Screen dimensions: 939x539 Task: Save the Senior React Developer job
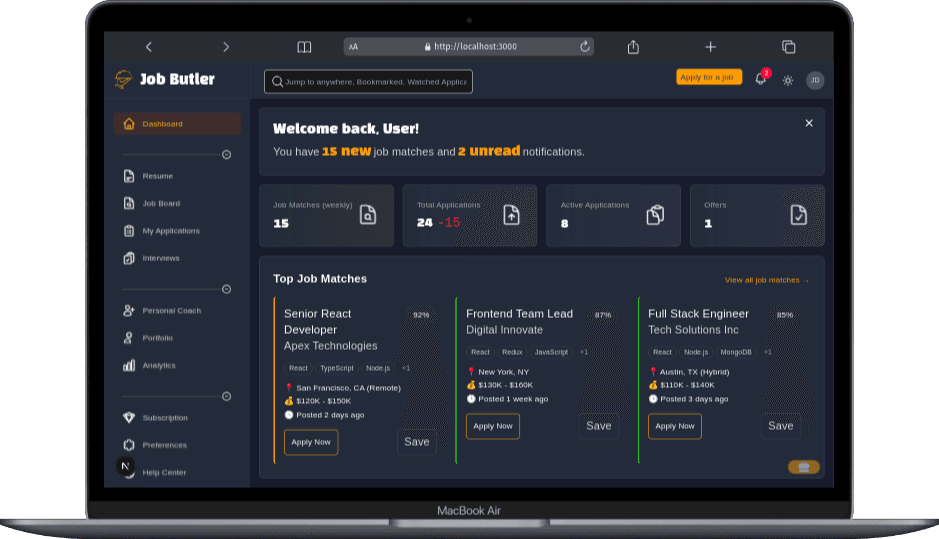[x=417, y=442]
